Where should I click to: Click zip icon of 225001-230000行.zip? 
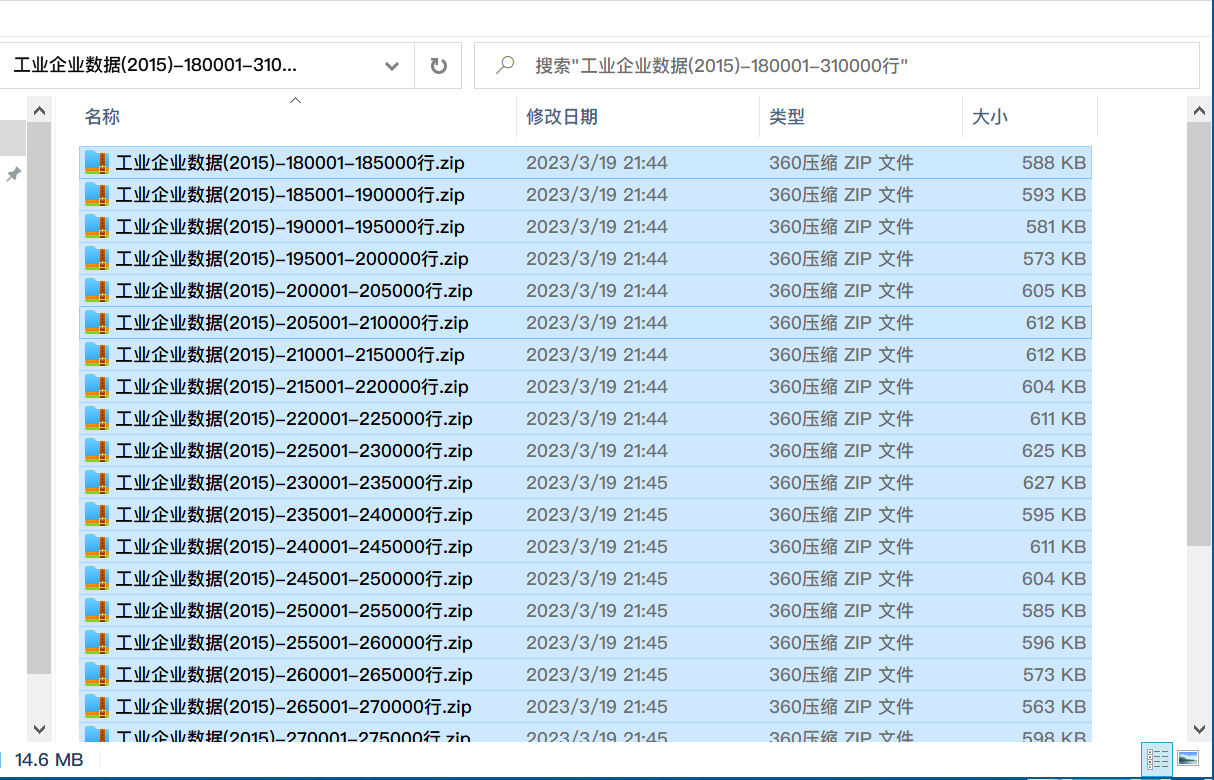95,451
